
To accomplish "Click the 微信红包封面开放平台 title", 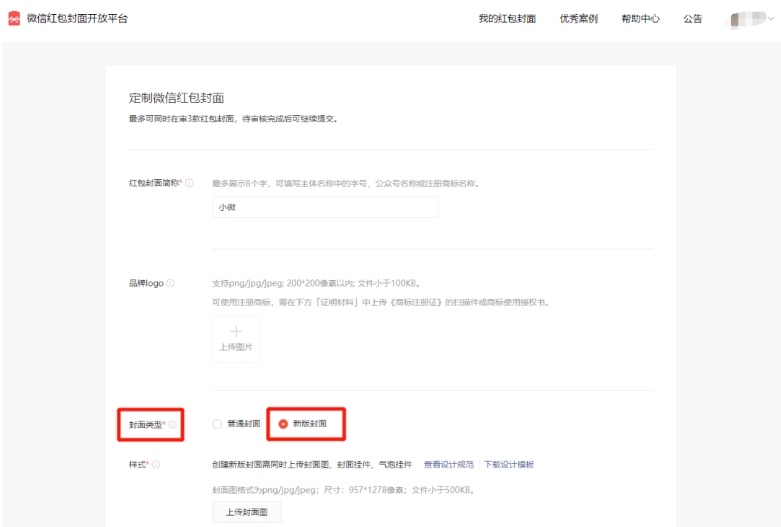I will pyautogui.click(x=77, y=18).
